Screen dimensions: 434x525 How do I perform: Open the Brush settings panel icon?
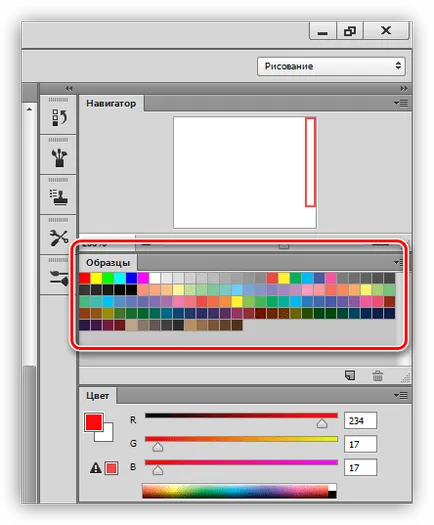59,278
